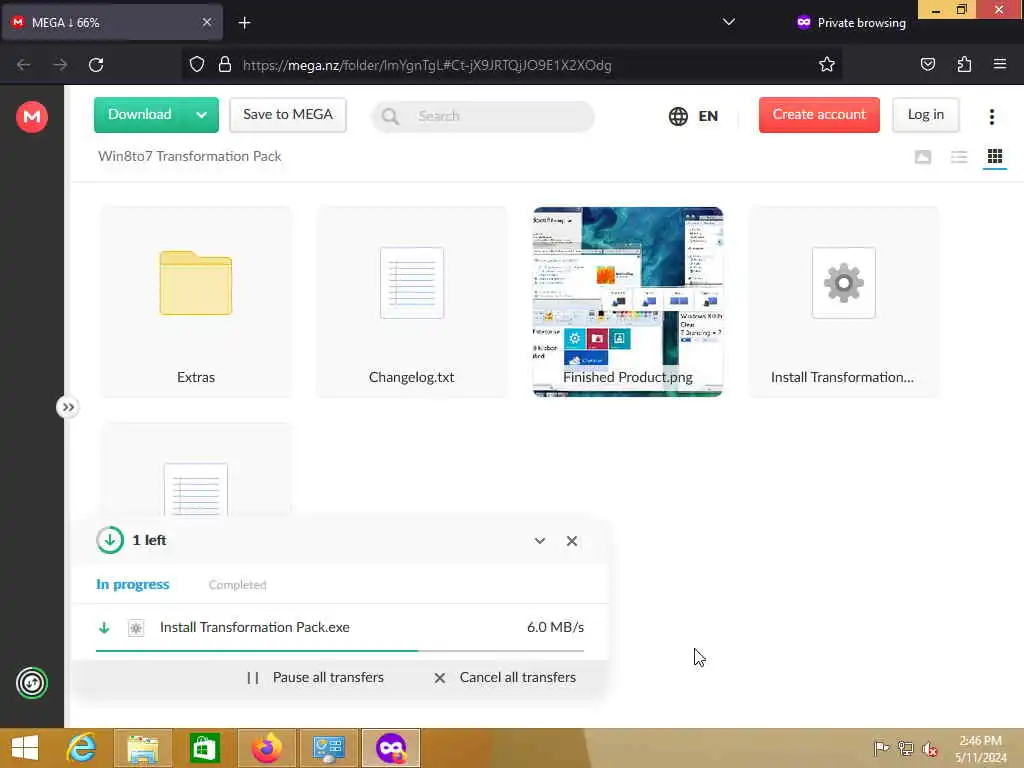Click the Control Panel taskbar icon

point(328,748)
